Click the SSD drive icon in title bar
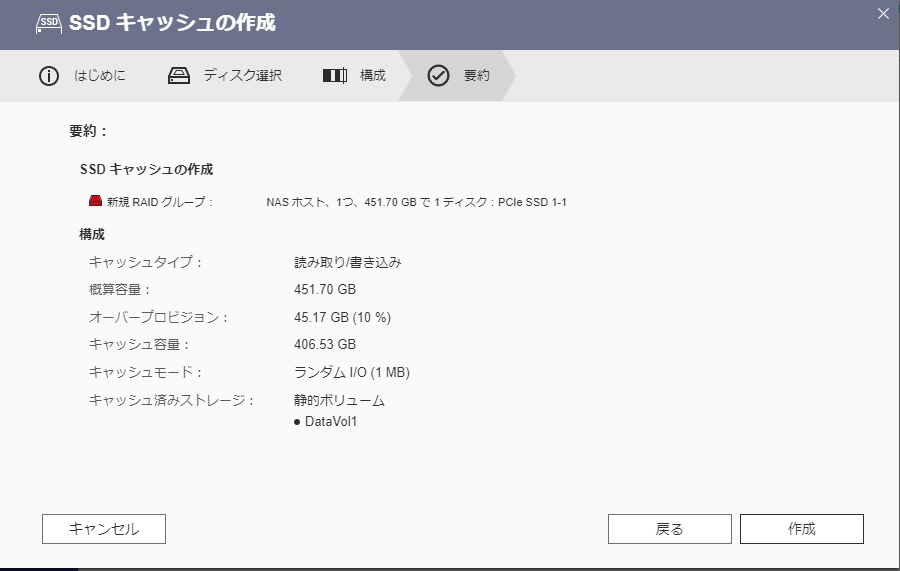This screenshot has width=900, height=571. point(47,22)
